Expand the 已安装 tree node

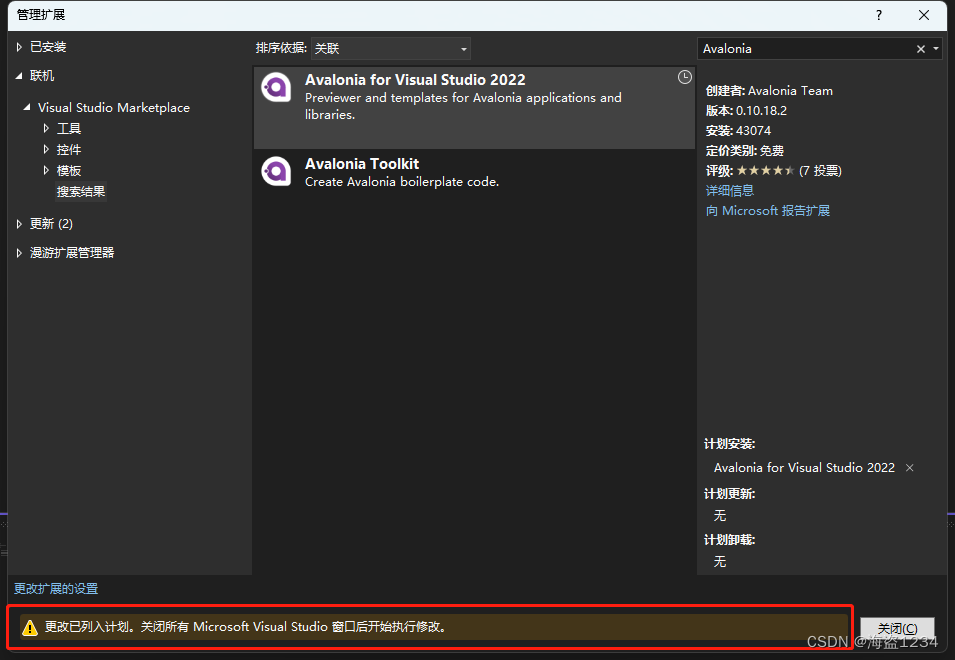[x=19, y=47]
